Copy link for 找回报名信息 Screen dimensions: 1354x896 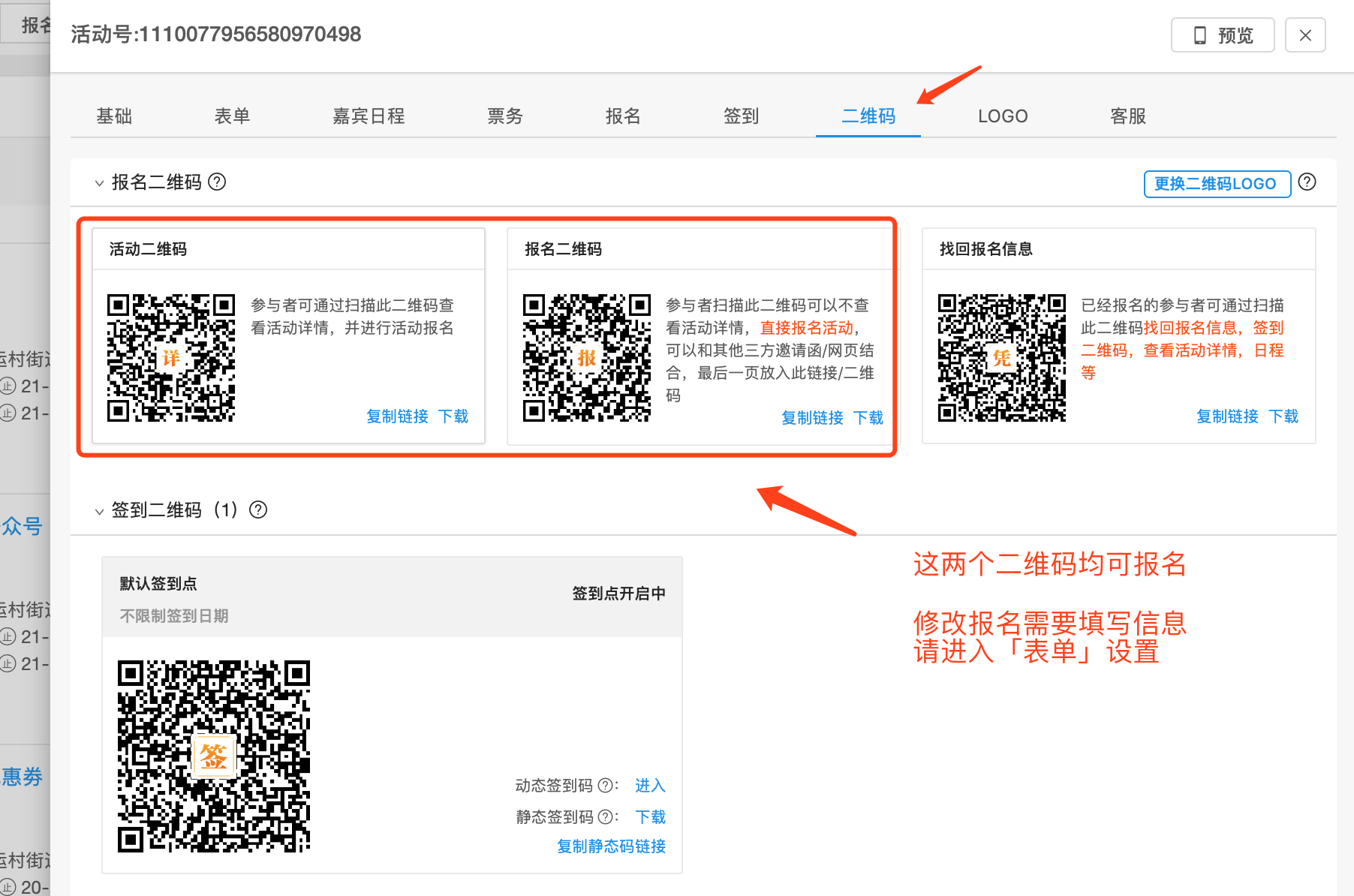(x=1227, y=416)
